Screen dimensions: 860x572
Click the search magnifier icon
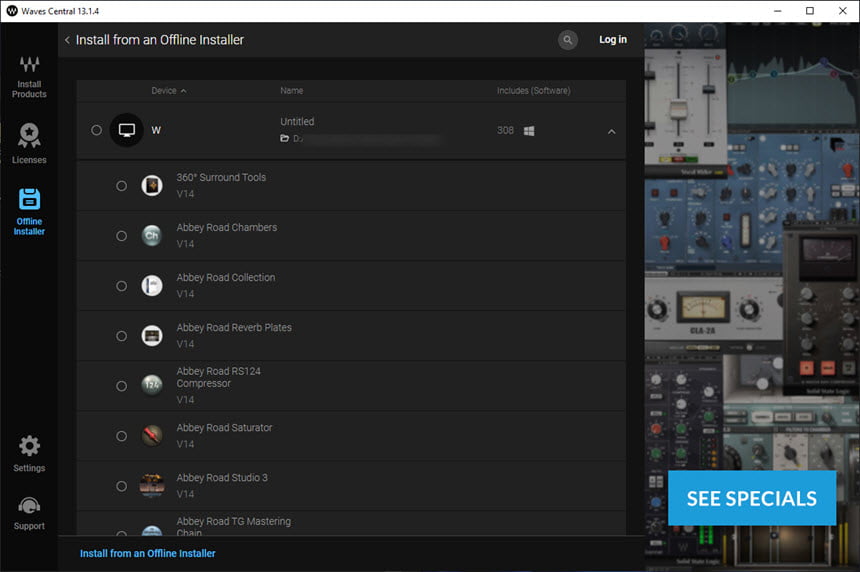click(x=568, y=39)
